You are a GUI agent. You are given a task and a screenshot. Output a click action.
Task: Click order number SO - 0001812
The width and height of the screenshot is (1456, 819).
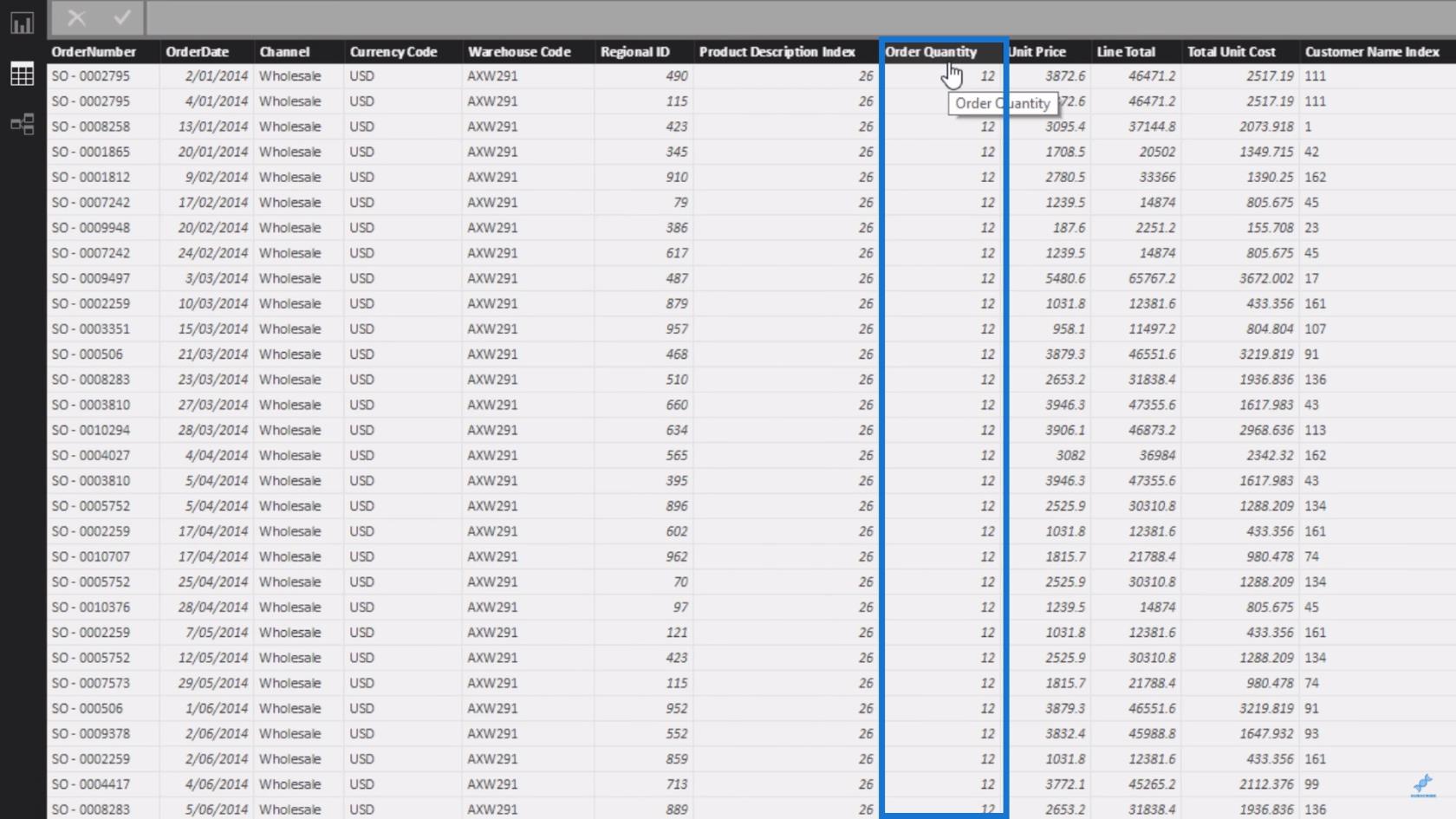click(91, 177)
